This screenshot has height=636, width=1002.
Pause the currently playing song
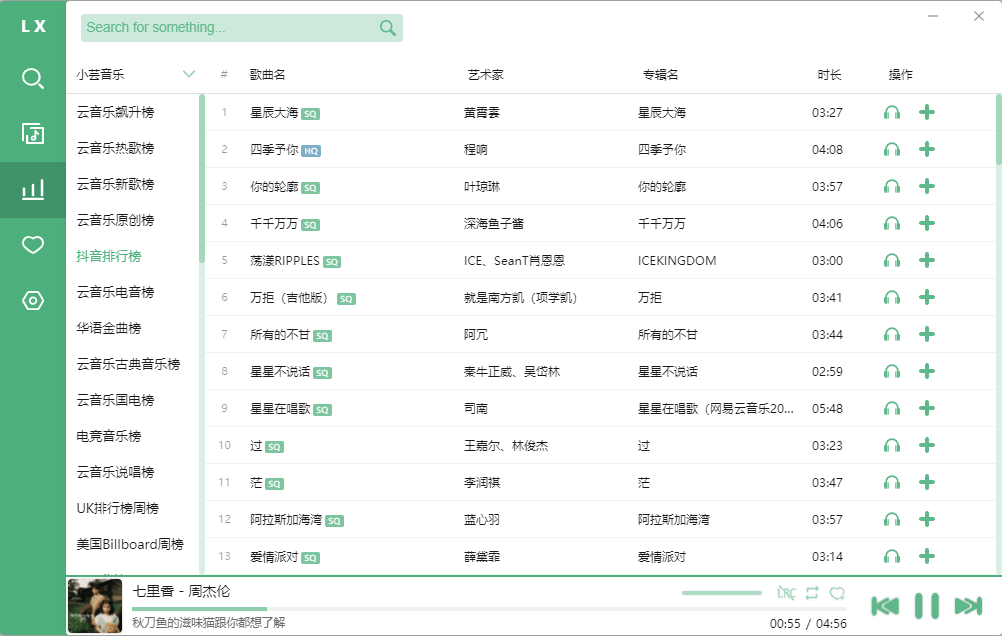(926, 604)
